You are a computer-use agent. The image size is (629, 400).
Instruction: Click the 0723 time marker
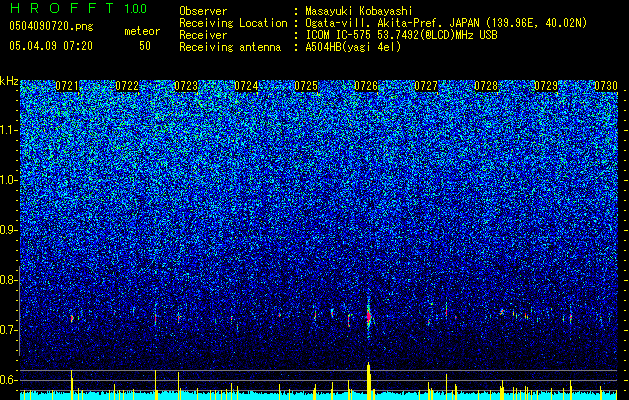187,86
